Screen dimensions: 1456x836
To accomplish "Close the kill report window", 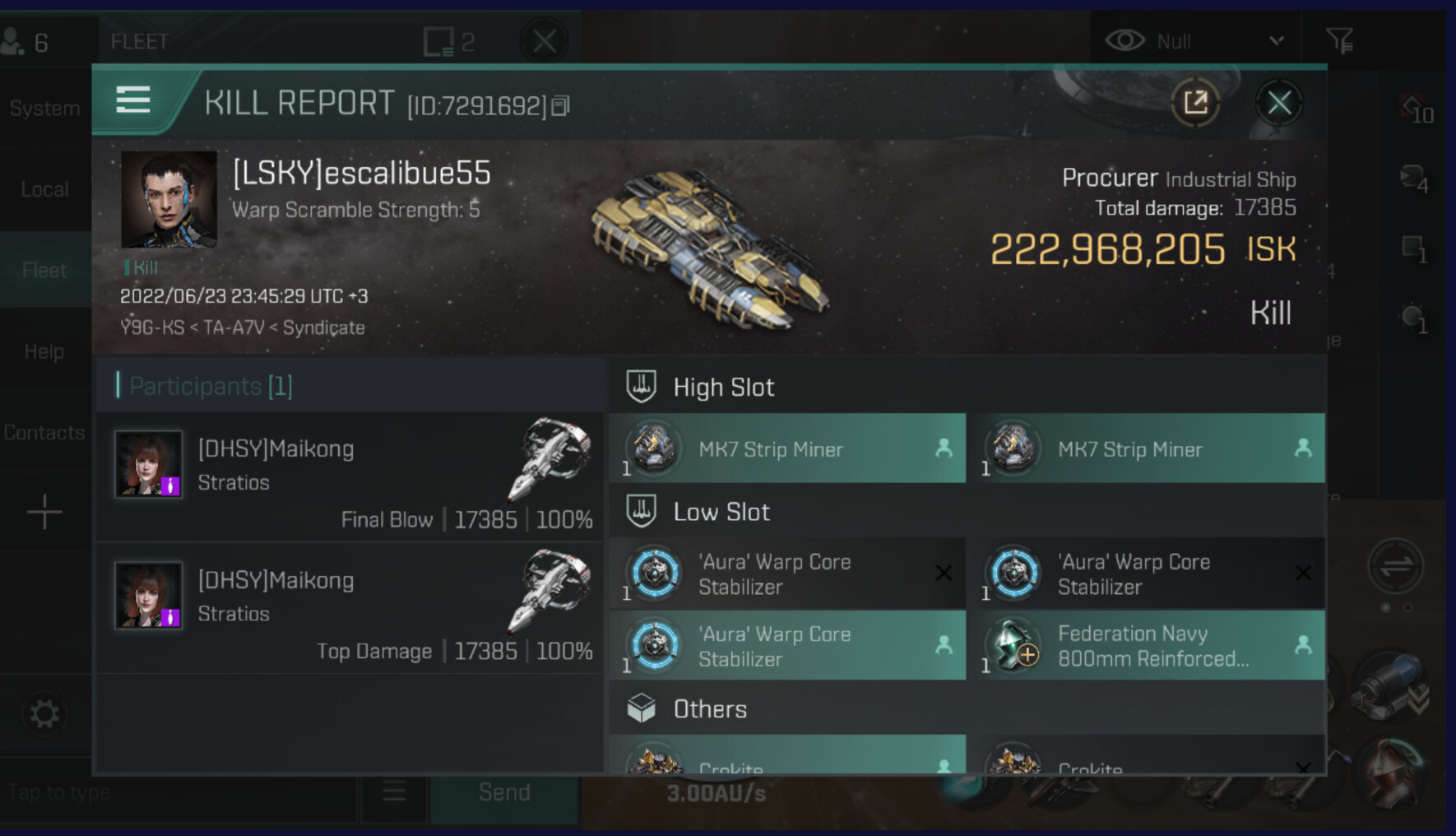I will 1278,103.
